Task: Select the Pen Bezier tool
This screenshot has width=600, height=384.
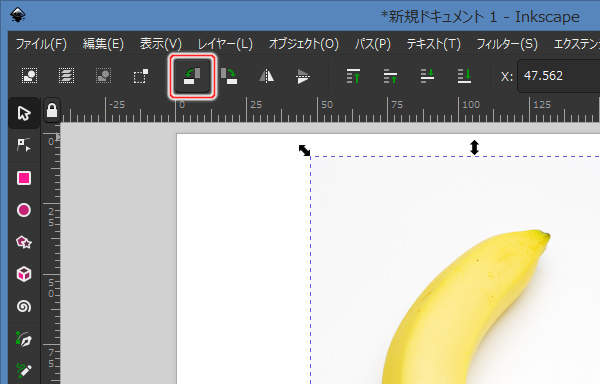Action: tap(24, 339)
